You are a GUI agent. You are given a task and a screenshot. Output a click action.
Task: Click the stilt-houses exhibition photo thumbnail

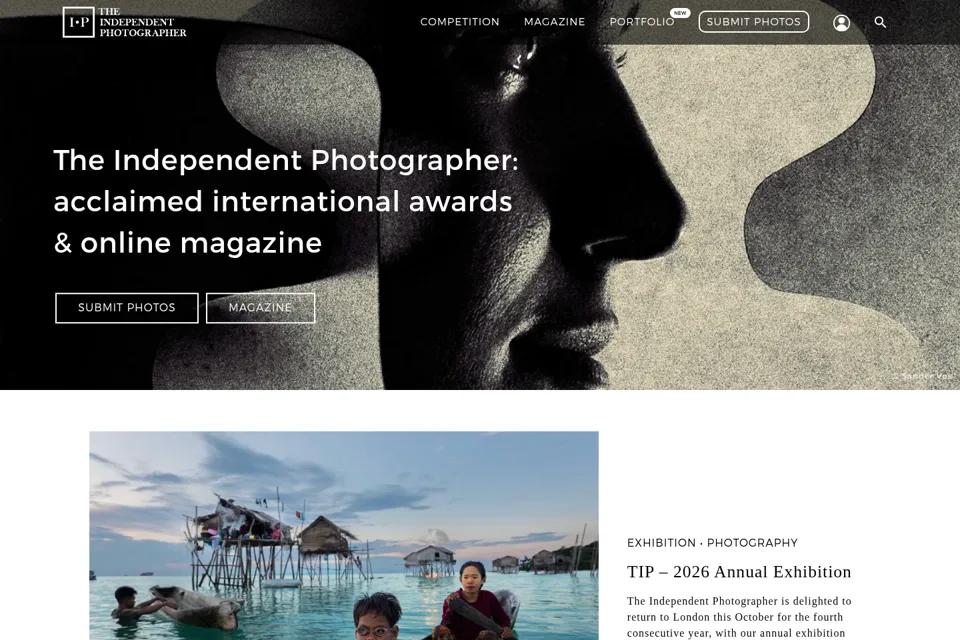click(344, 536)
